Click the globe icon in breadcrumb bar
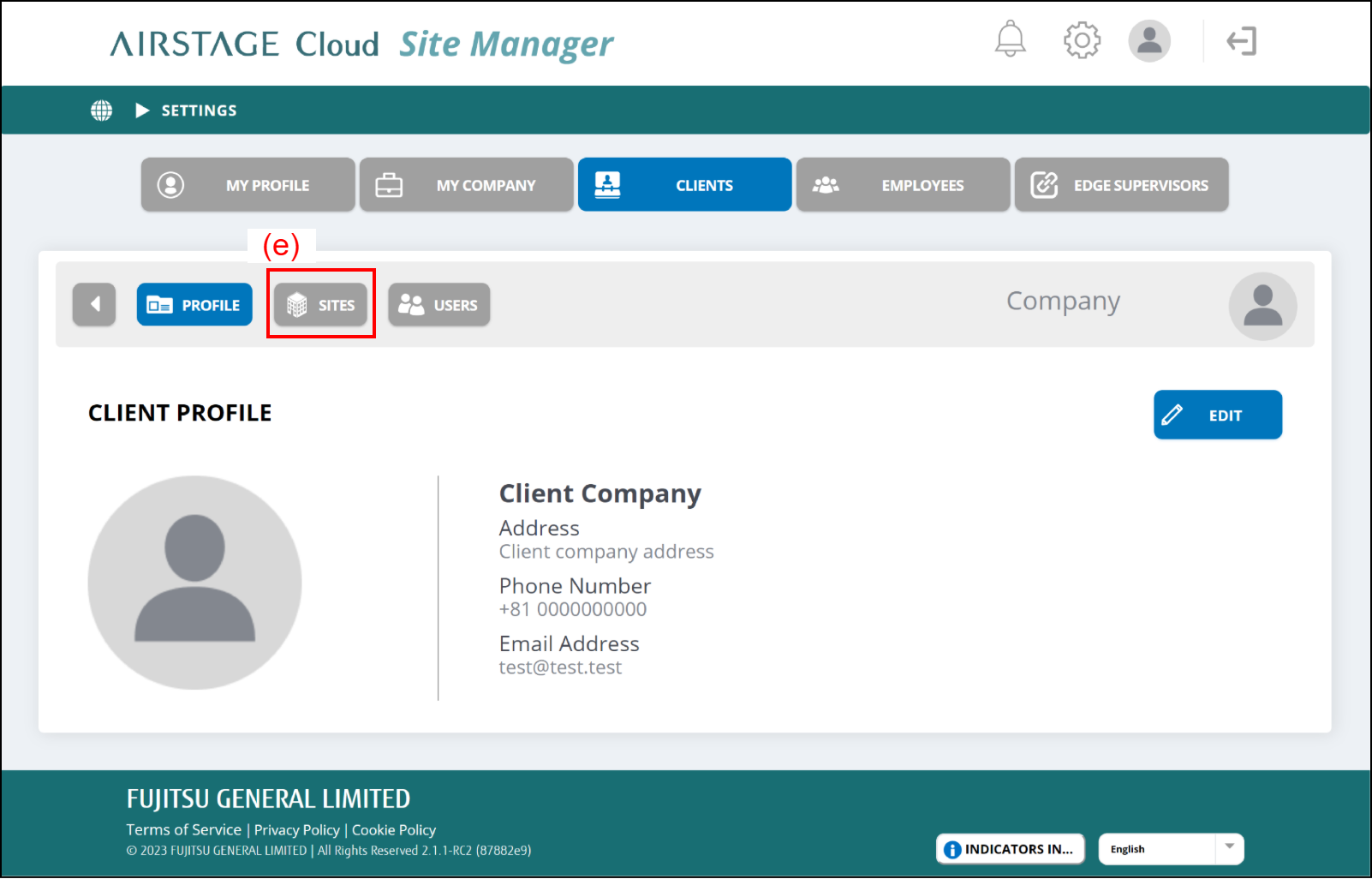 point(102,111)
